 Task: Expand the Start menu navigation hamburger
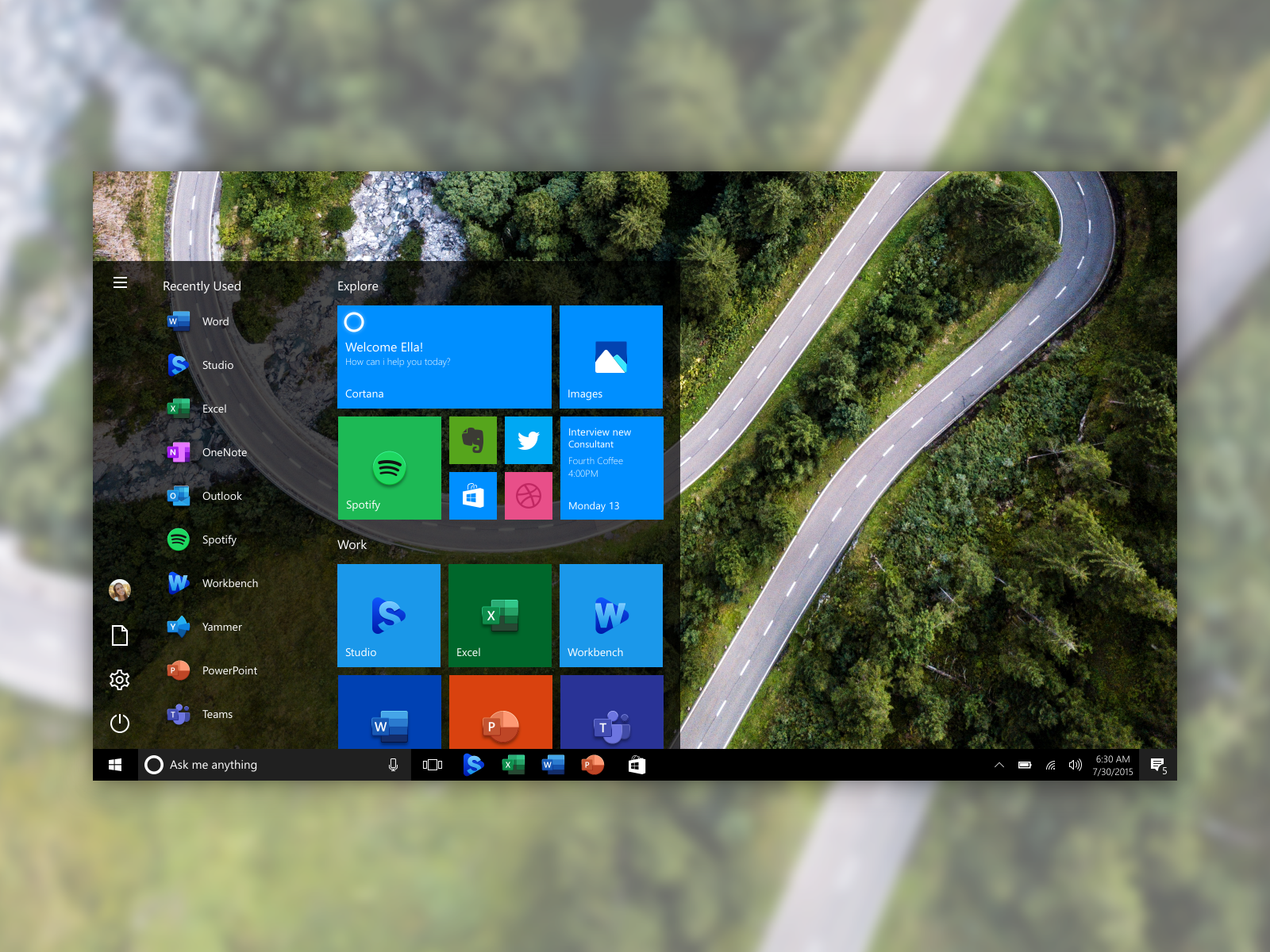coord(120,282)
